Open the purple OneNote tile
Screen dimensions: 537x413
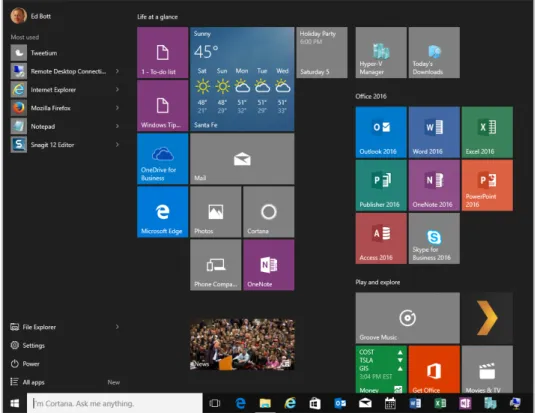coord(269,265)
